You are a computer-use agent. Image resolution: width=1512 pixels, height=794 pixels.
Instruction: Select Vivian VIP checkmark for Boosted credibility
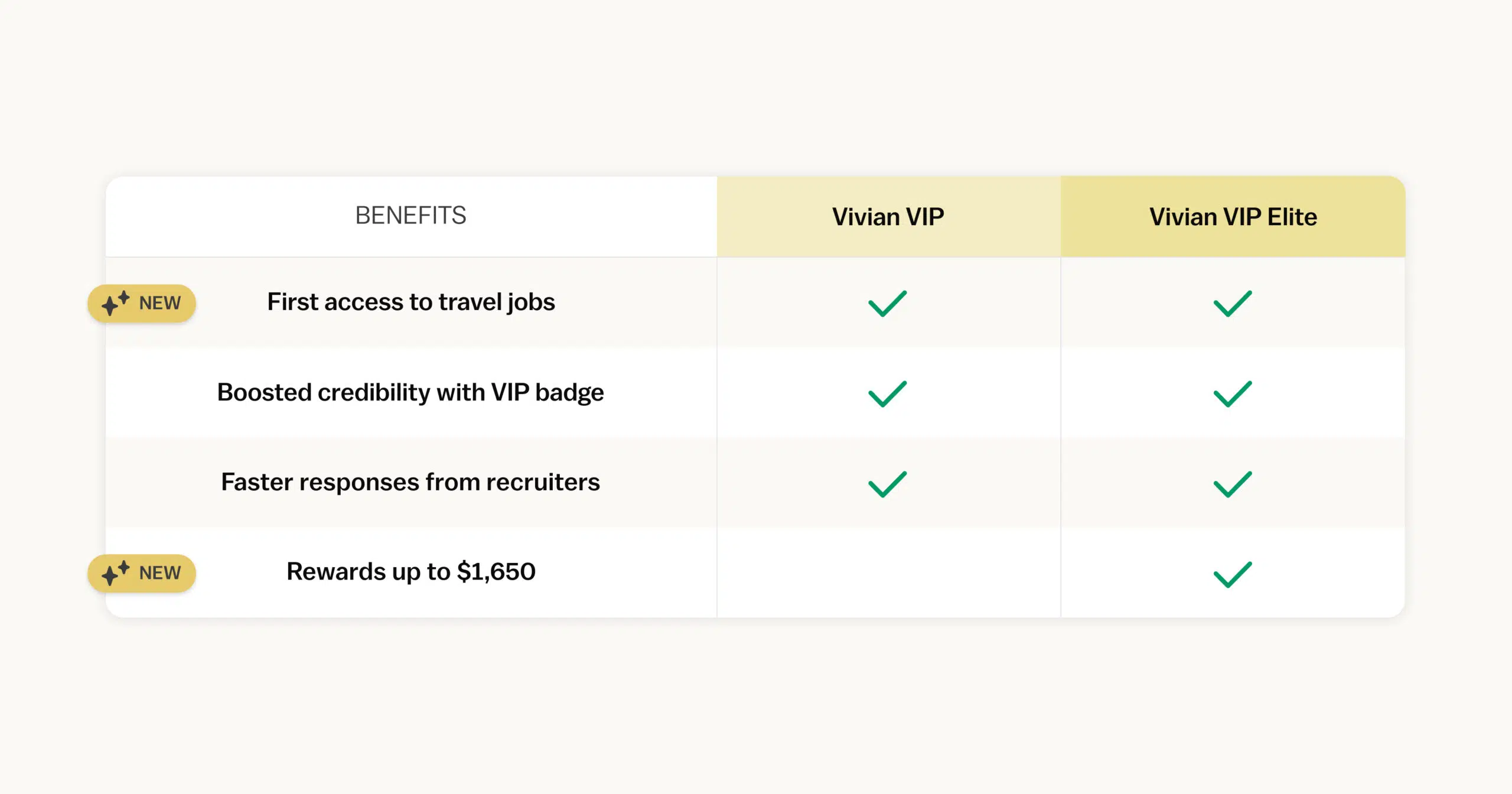pyautogui.click(x=887, y=394)
